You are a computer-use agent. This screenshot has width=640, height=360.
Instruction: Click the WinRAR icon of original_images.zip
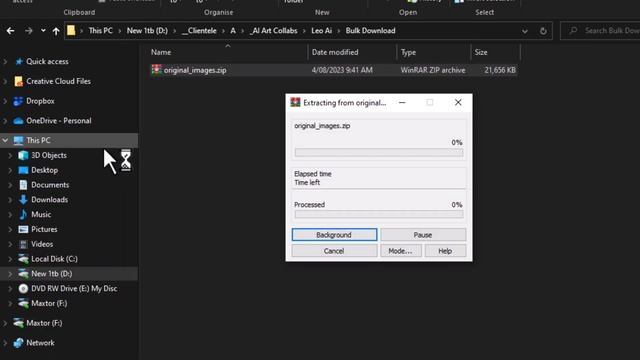156,70
